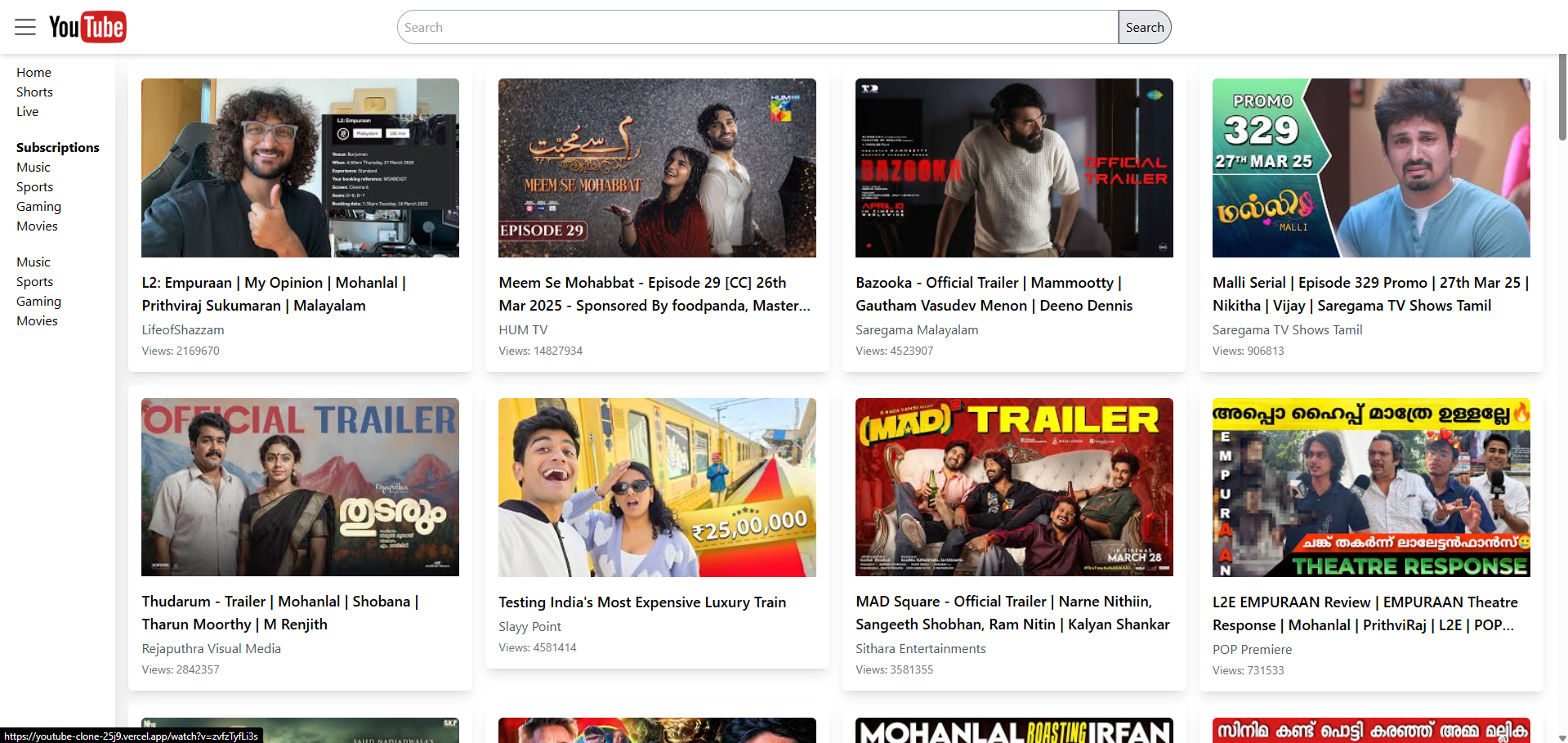
Task: Click the scrollbar down arrow
Action: click(1562, 737)
